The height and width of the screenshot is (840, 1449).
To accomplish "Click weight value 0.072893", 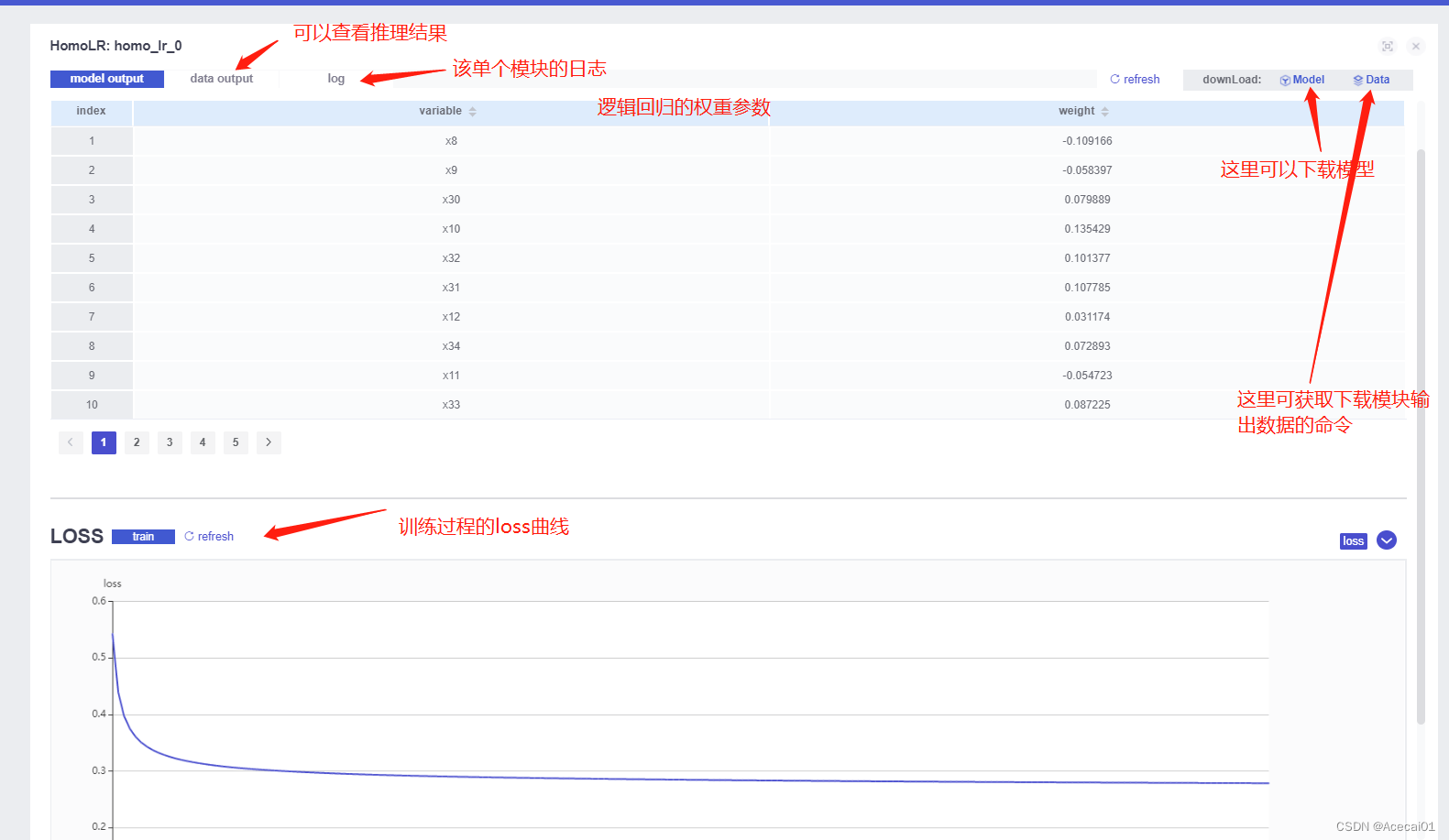I will [x=1087, y=346].
